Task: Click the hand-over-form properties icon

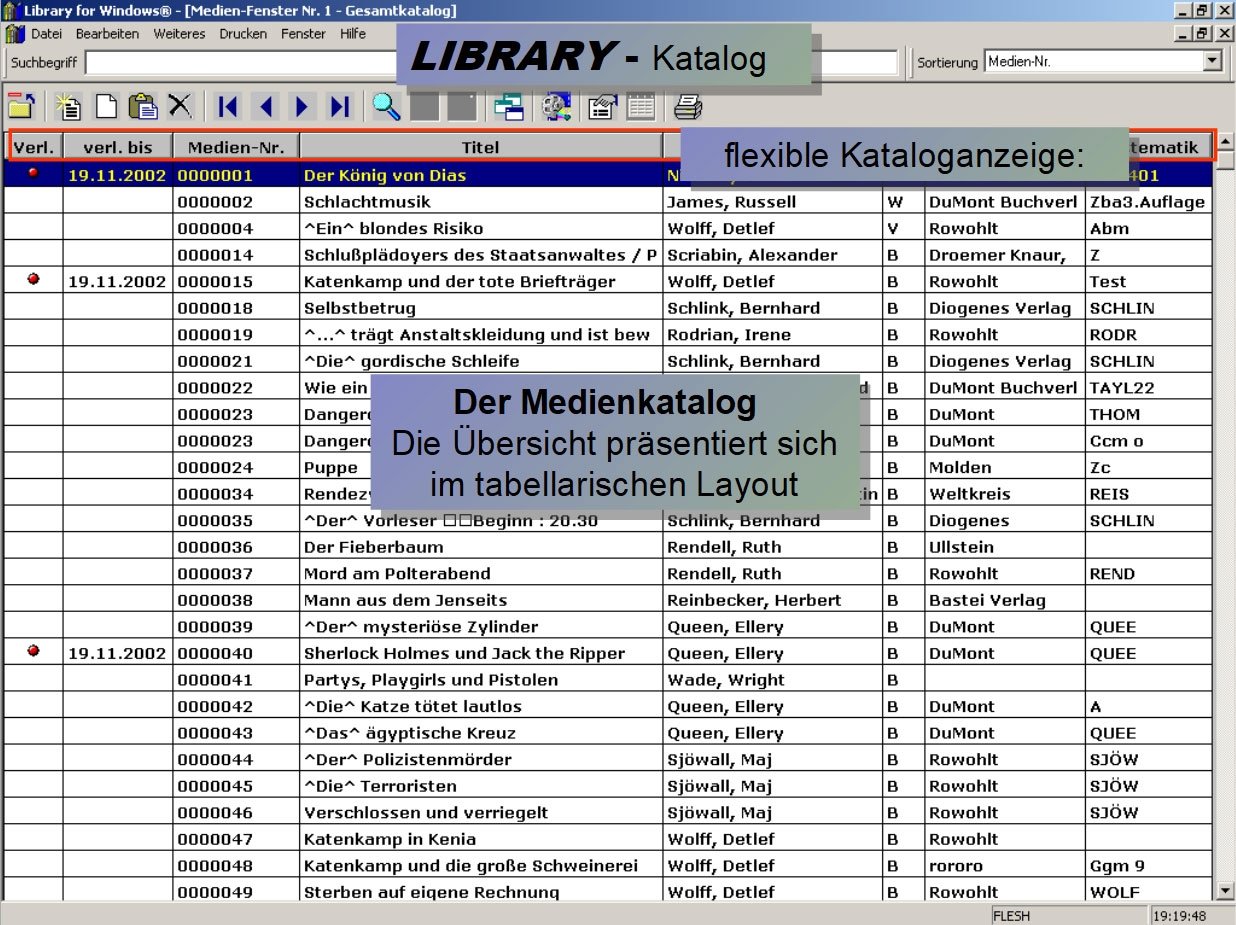Action: [602, 106]
